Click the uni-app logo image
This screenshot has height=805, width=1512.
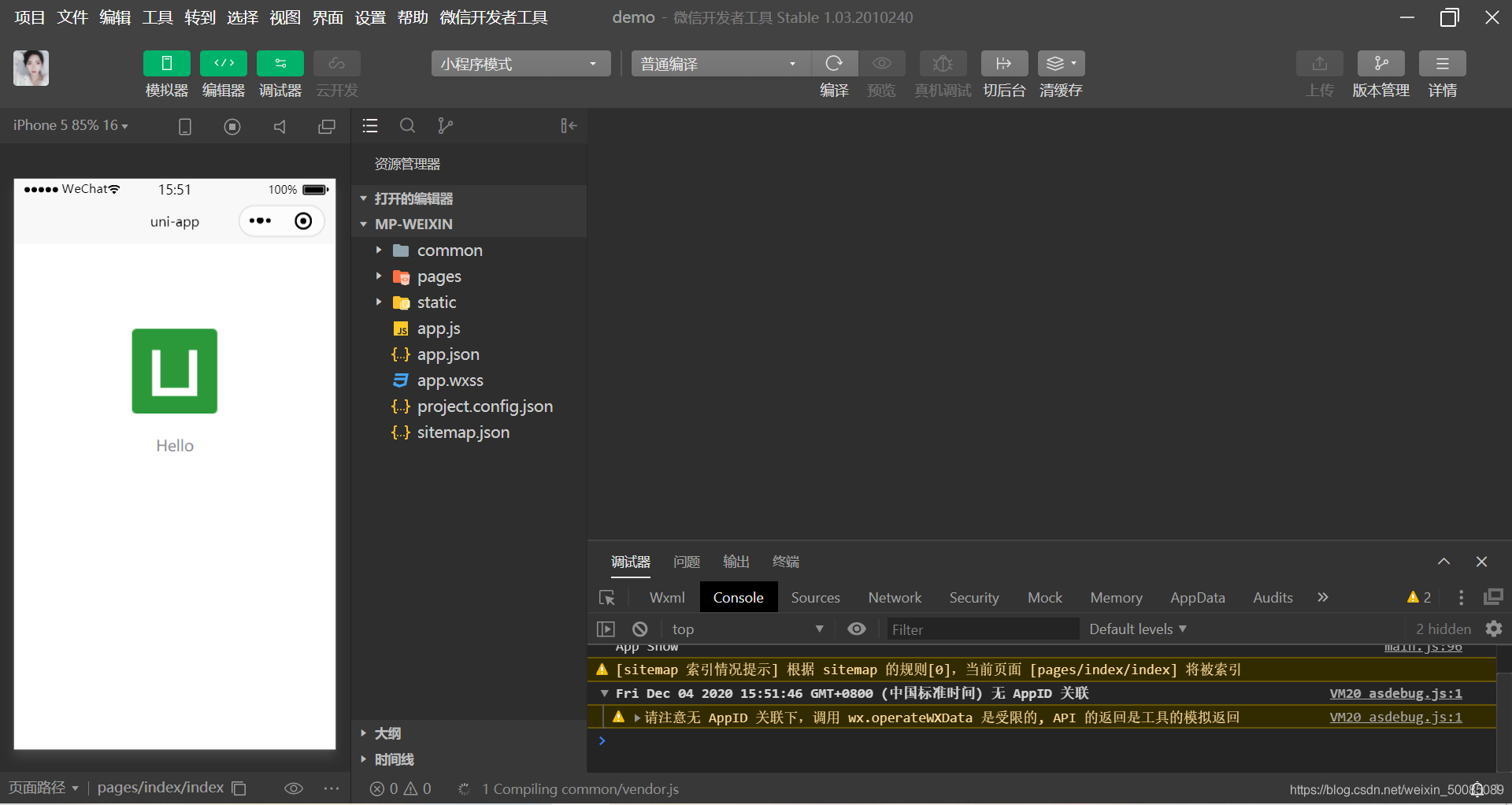coord(175,371)
